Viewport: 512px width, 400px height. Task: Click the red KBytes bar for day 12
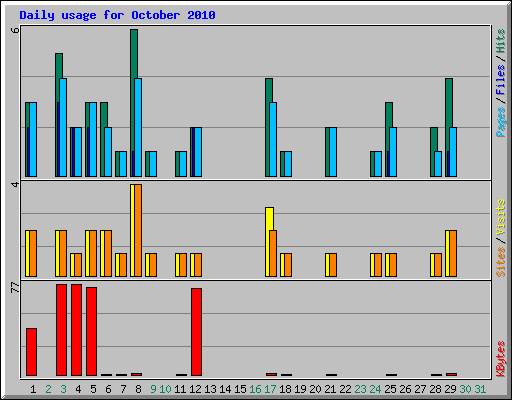point(196,332)
